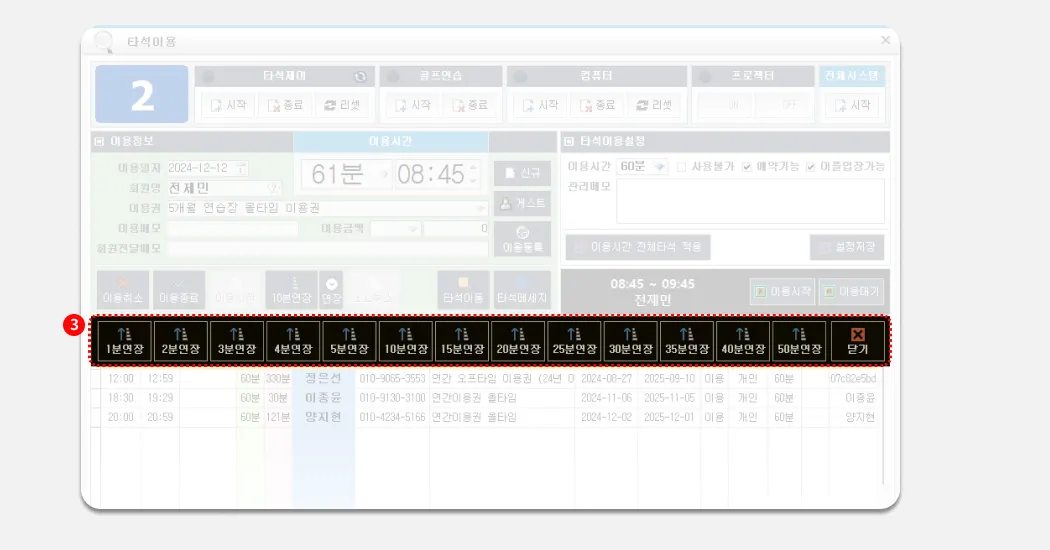Click phone number 010-9130-3100
1050x550 pixels.
(x=392, y=398)
